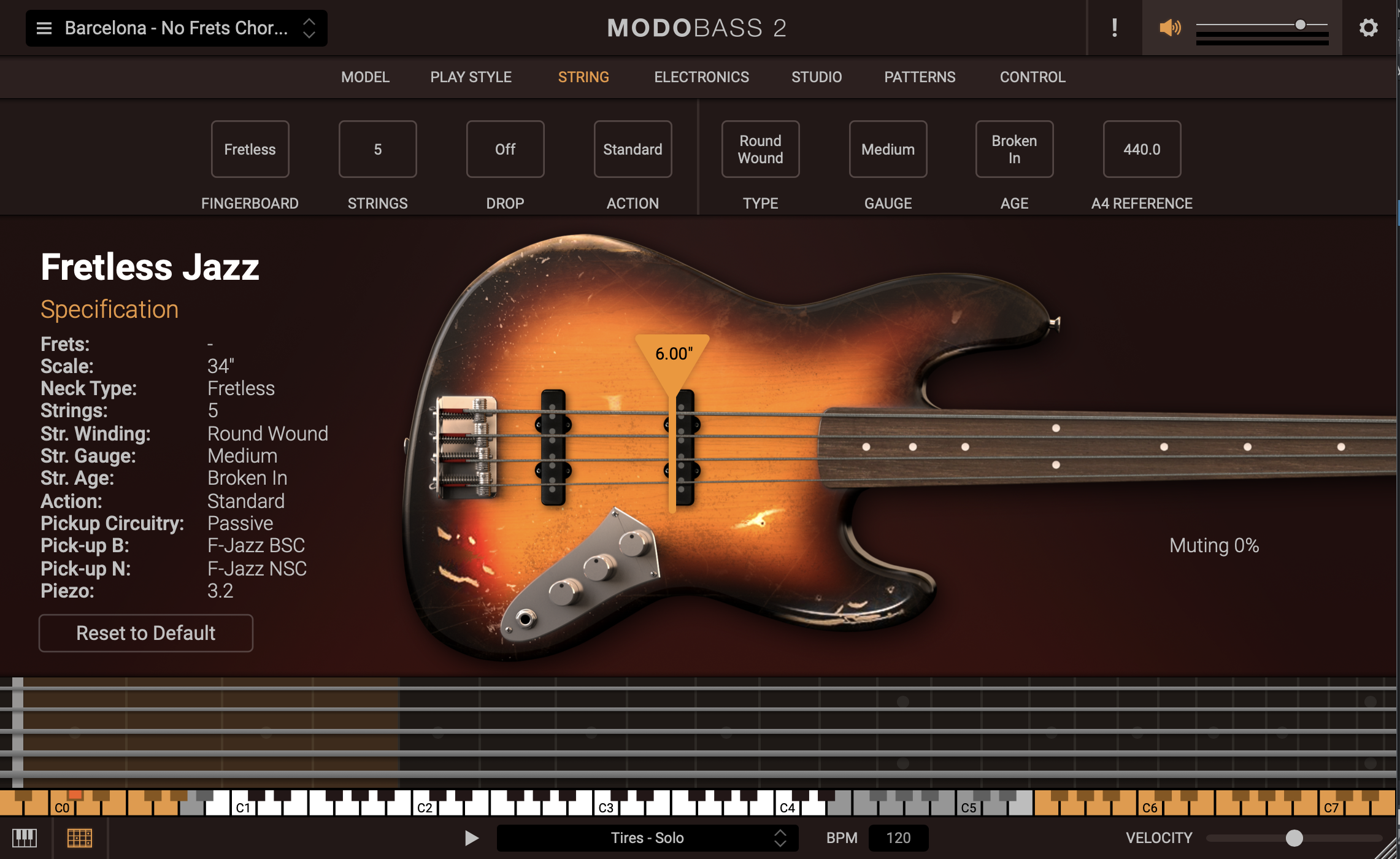Screen dimensions: 1400x859
Task: Click Reset to Default
Action: (x=145, y=633)
